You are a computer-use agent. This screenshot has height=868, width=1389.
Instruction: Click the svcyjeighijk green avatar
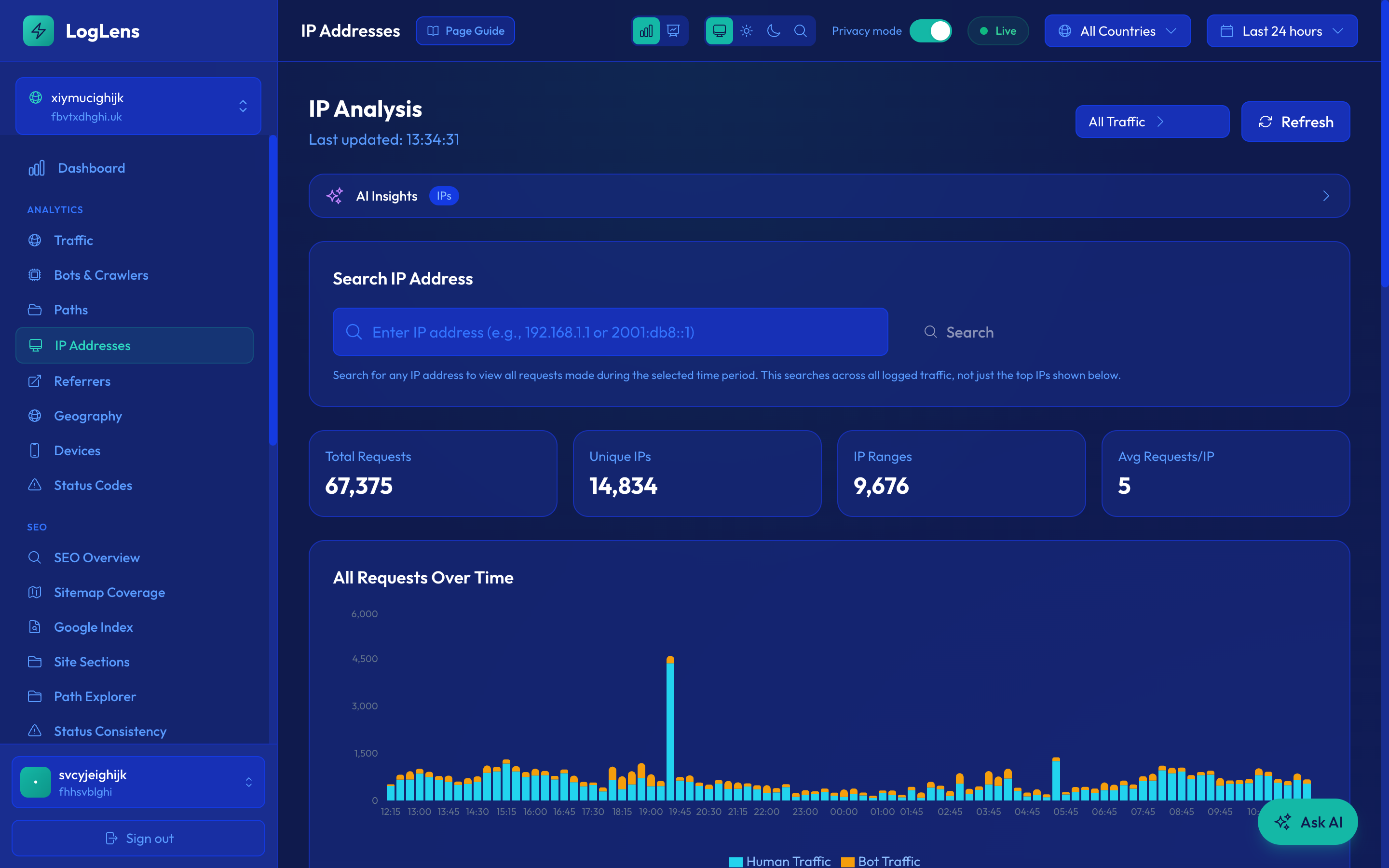click(36, 782)
